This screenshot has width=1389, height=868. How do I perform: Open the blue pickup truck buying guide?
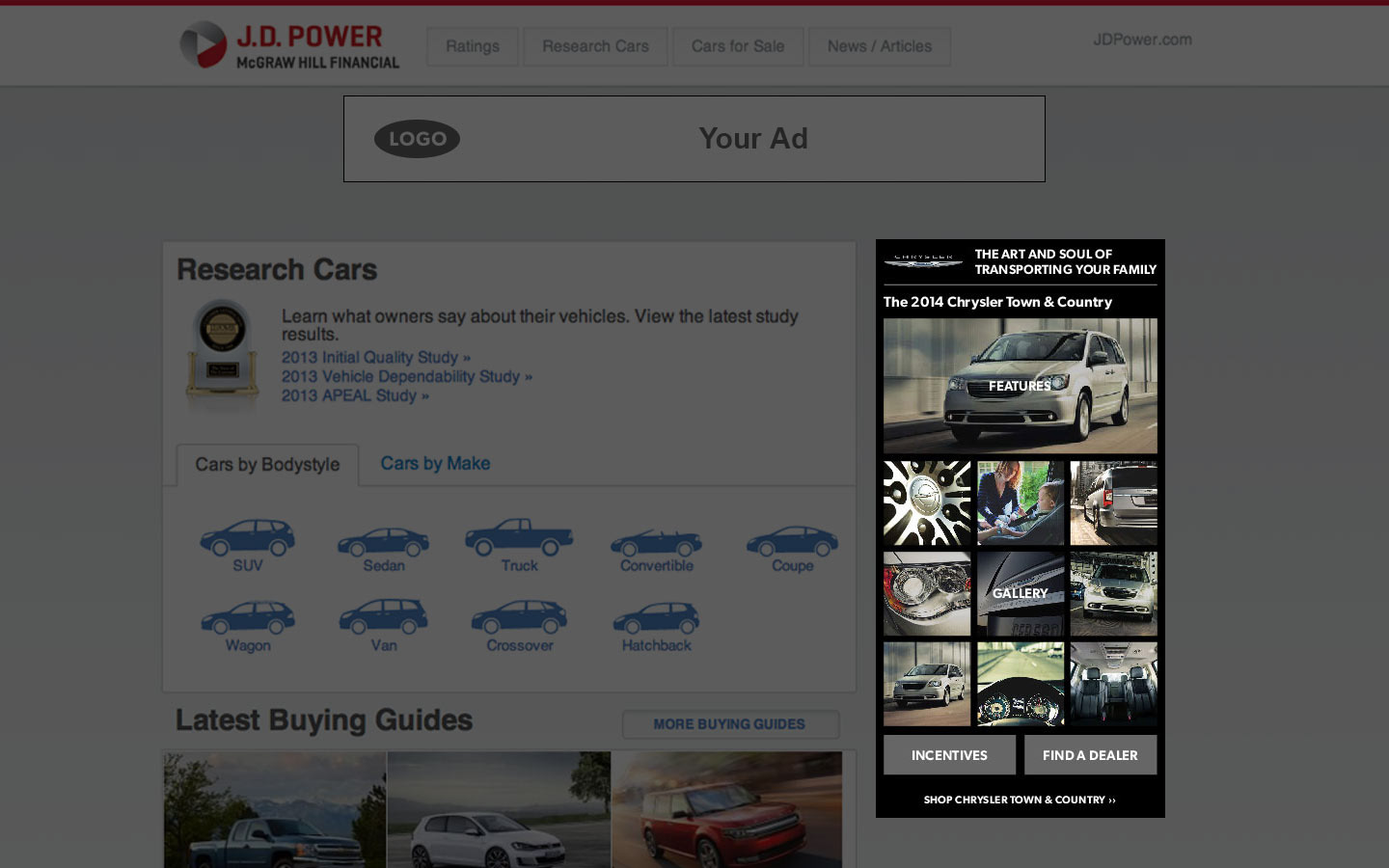pyautogui.click(x=275, y=810)
